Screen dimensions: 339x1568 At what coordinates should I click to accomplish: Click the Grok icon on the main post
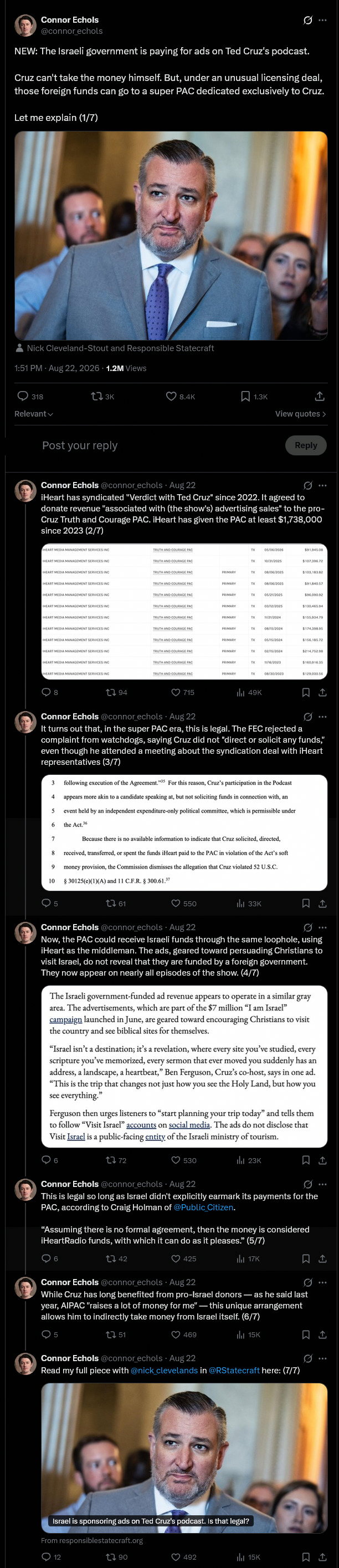308,20
